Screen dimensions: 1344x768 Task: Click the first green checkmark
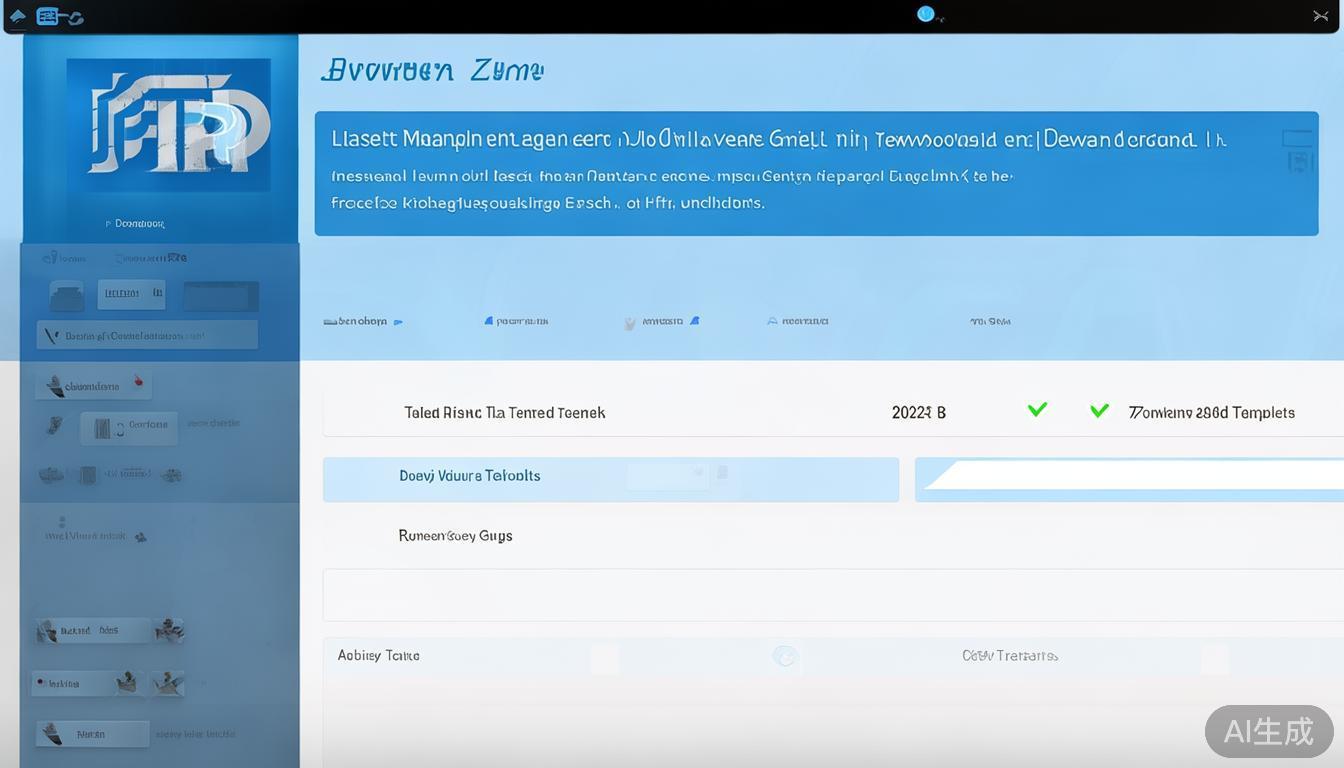1037,410
